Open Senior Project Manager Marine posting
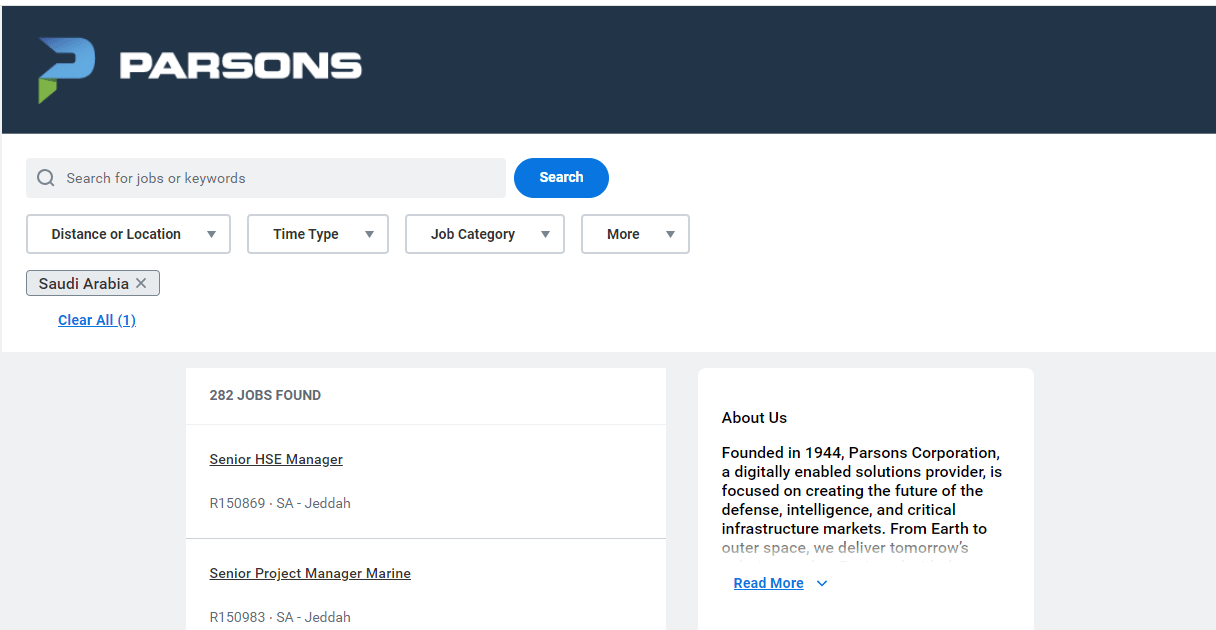Viewport: 1216px width, 630px height. point(310,574)
